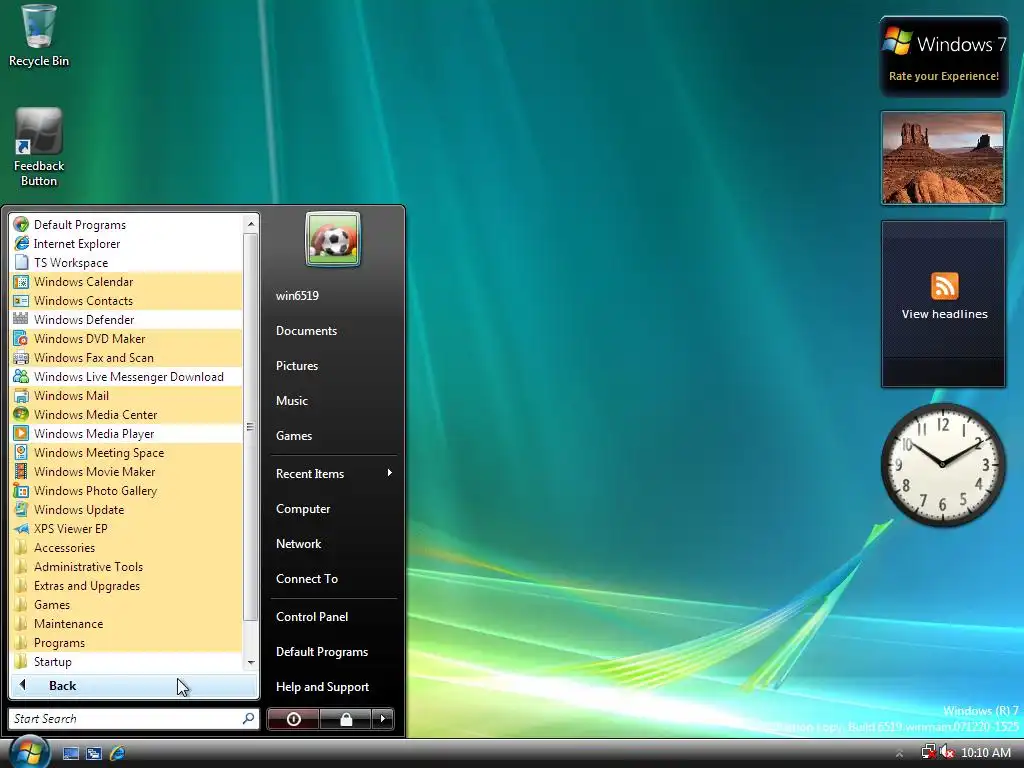The width and height of the screenshot is (1024, 768).
Task: Click the 10:10 AM taskbar clock
Action: tap(985, 753)
